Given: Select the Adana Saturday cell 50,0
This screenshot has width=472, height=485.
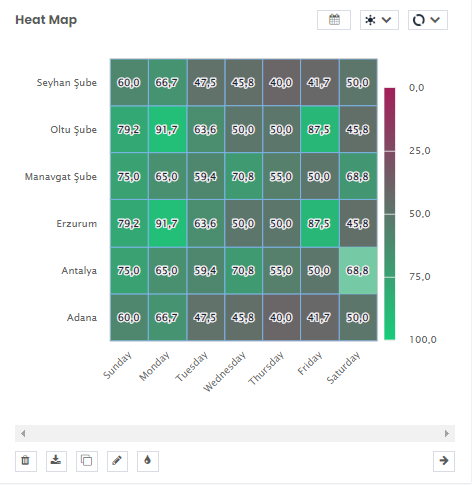Looking at the screenshot, I should pyautogui.click(x=358, y=317).
